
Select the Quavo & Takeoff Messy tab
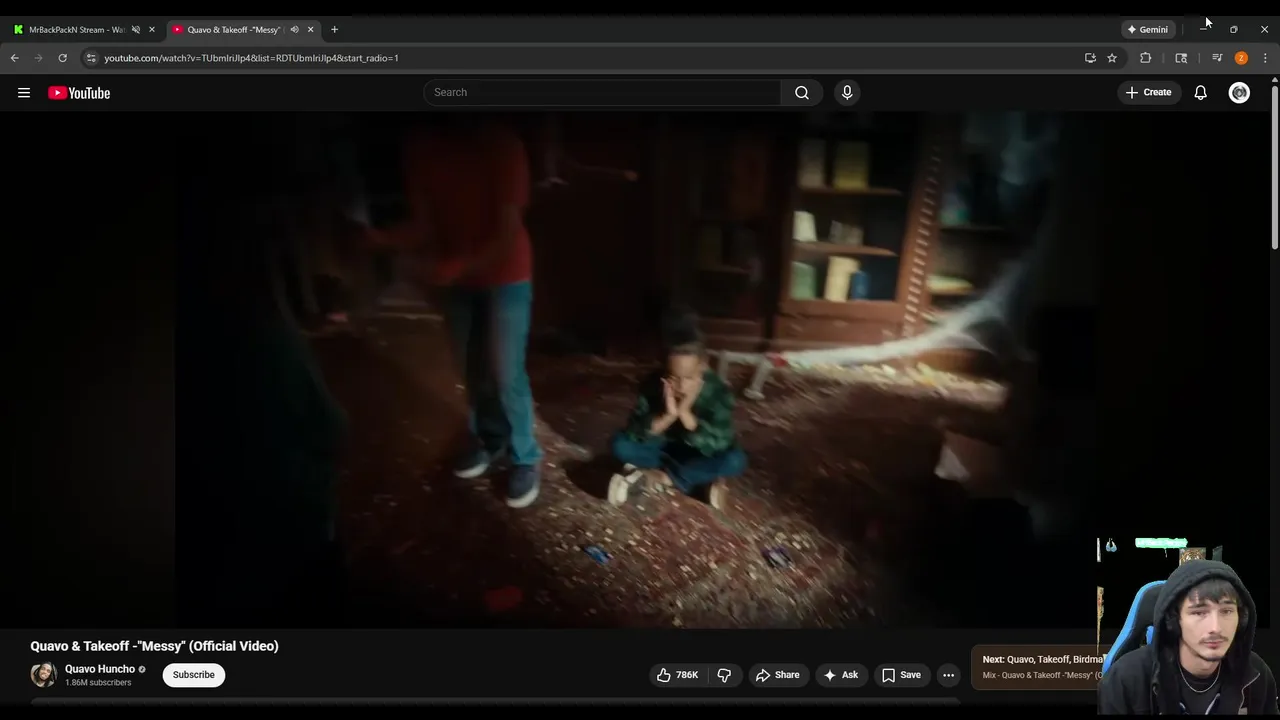pyautogui.click(x=234, y=30)
